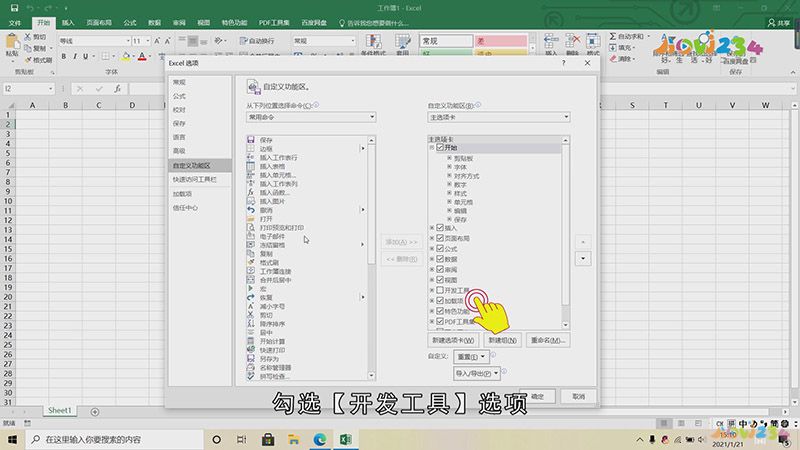The image size is (800, 450).
Task: Click the cell Borders icon in ribbon
Action: click(x=105, y=56)
